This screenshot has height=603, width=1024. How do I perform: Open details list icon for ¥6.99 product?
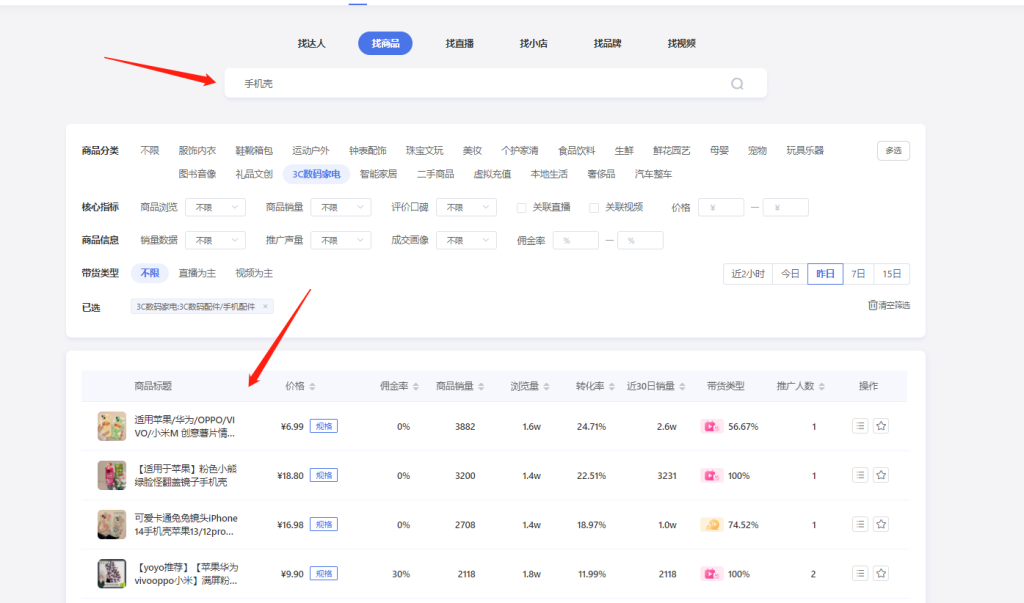click(x=860, y=426)
